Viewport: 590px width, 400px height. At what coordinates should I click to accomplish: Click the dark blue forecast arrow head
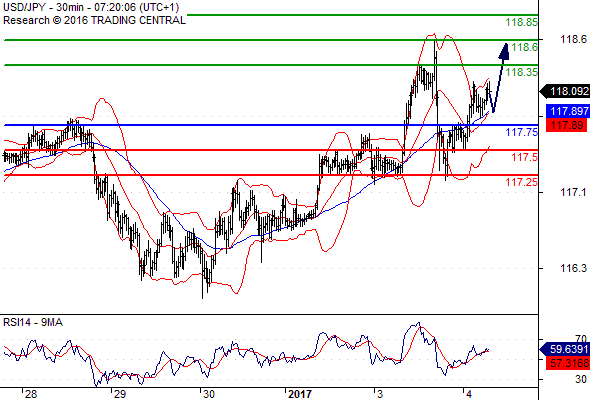[x=504, y=52]
